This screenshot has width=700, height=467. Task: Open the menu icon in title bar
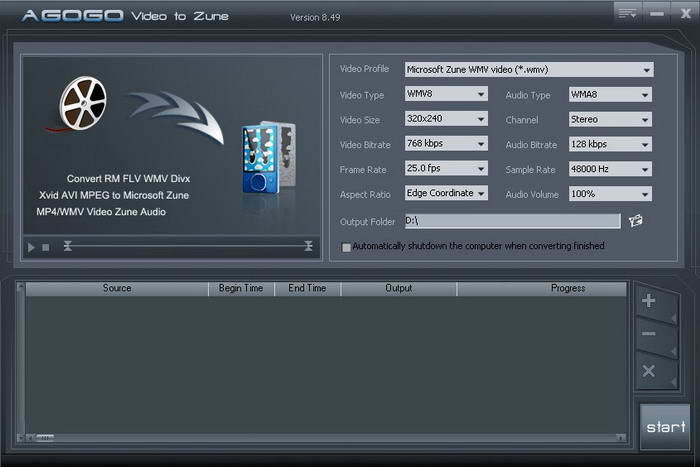click(627, 14)
